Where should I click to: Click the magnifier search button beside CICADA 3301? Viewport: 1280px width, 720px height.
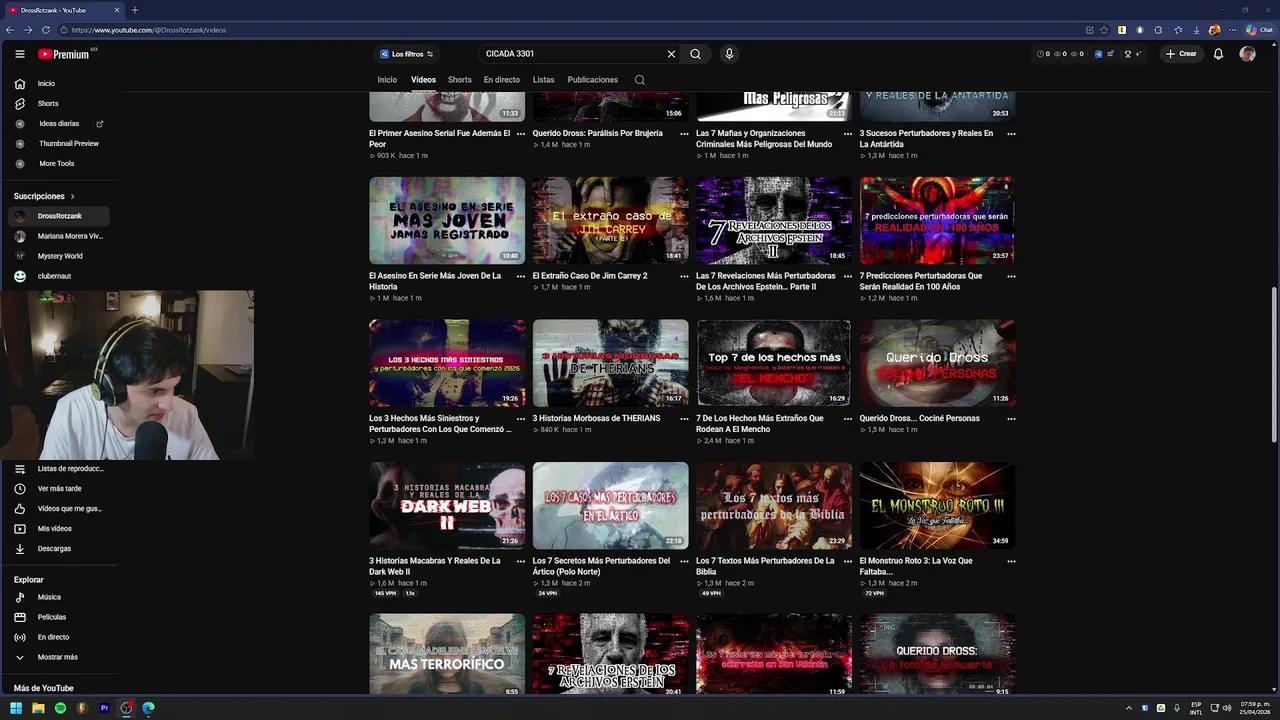pyautogui.click(x=695, y=54)
